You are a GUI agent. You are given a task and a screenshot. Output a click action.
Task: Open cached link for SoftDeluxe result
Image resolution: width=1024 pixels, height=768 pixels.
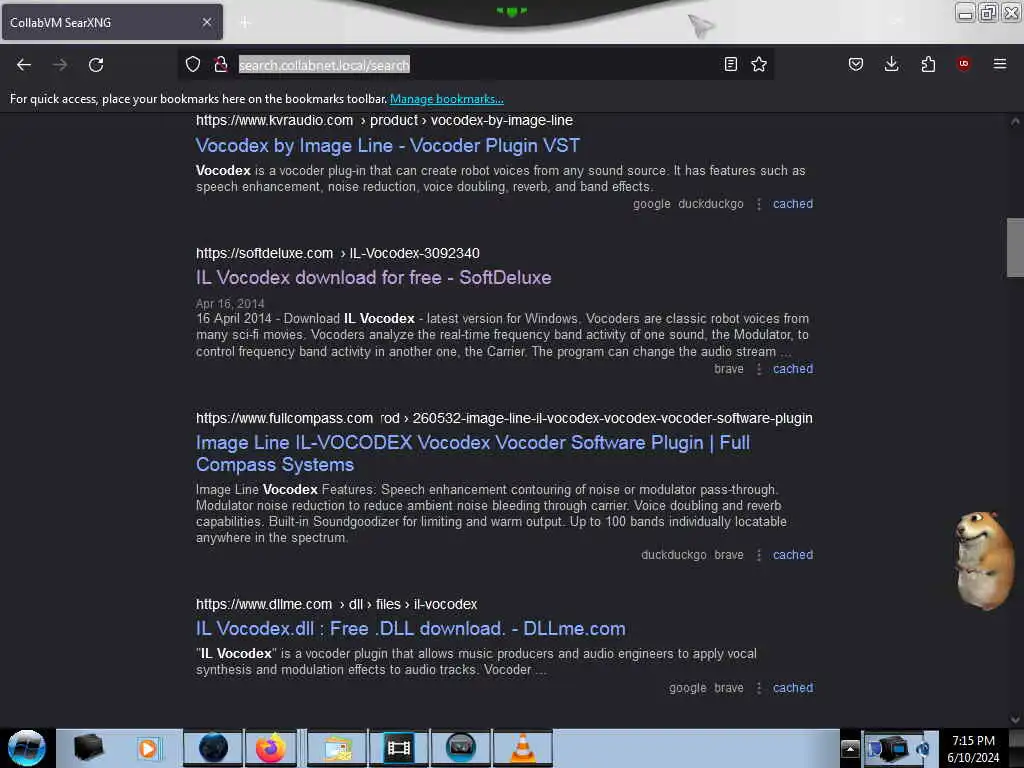(793, 369)
